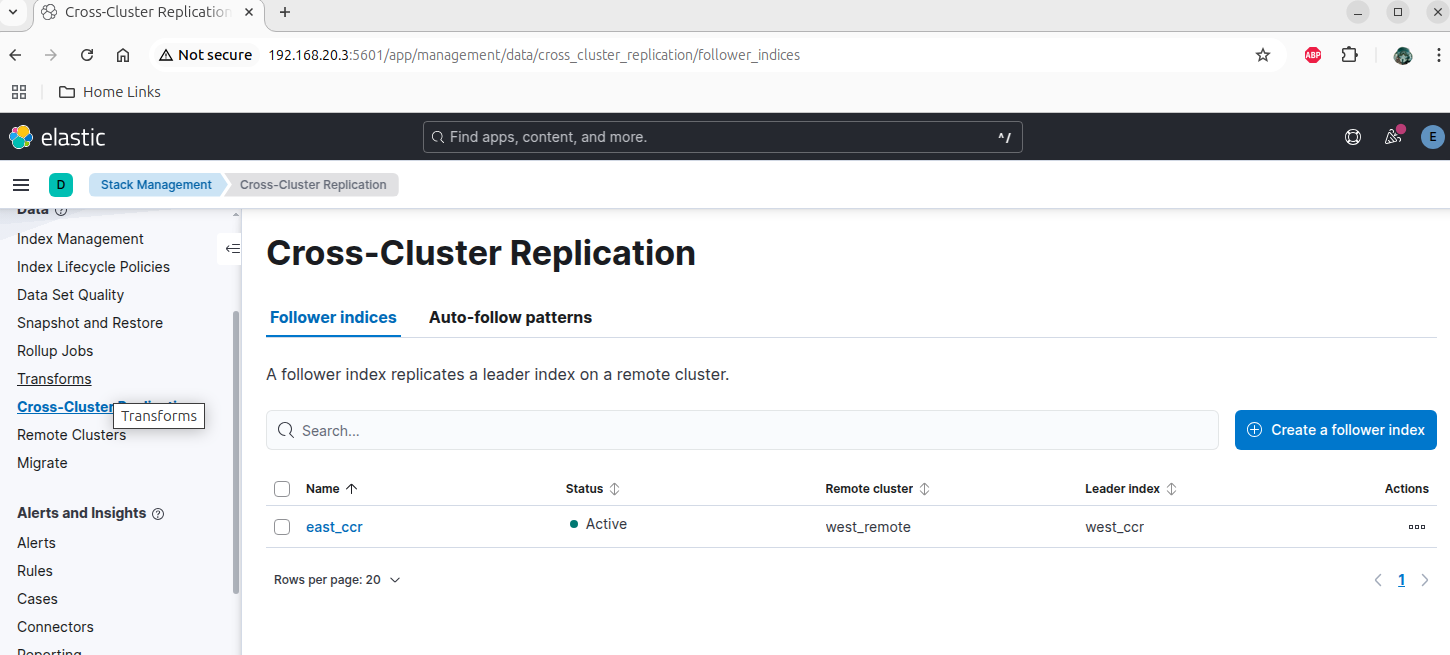Open the Chrome profile avatar
1450x655 pixels.
point(1403,55)
